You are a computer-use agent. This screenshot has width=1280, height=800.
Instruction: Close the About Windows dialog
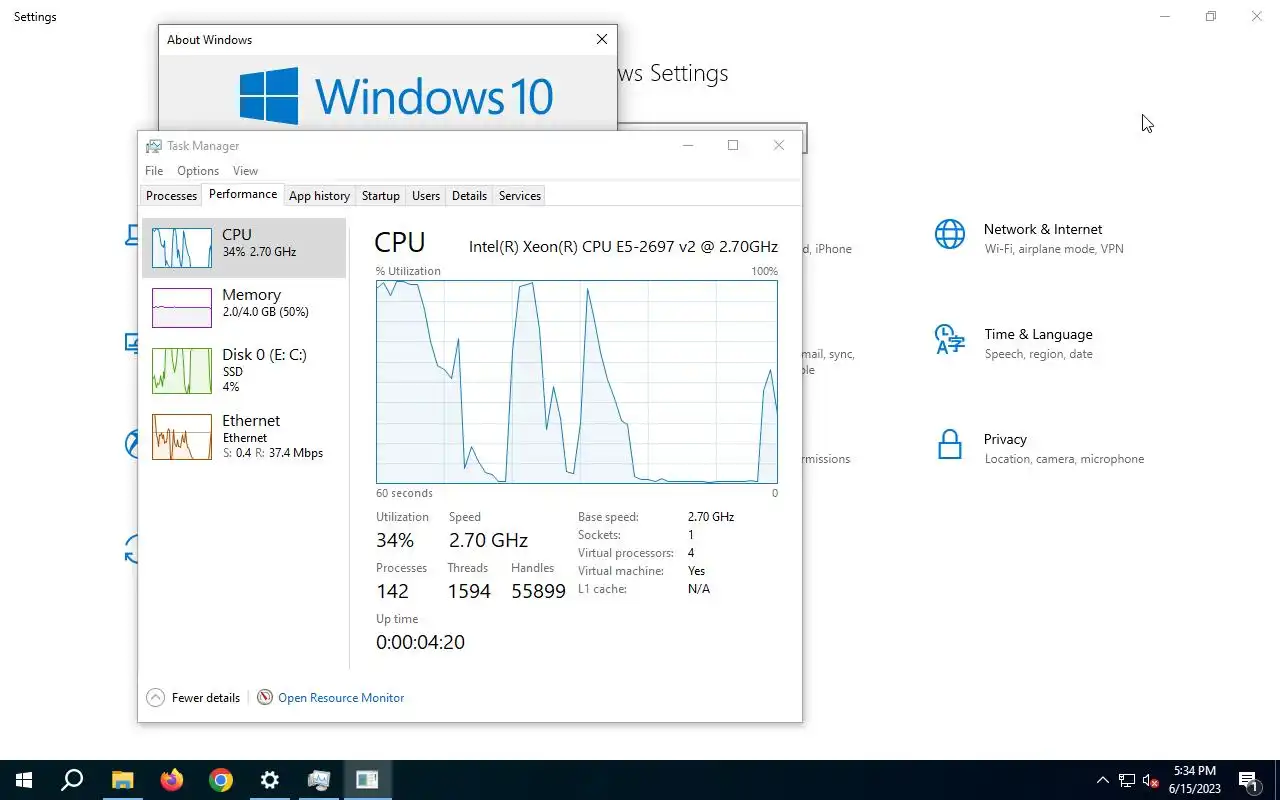601,40
